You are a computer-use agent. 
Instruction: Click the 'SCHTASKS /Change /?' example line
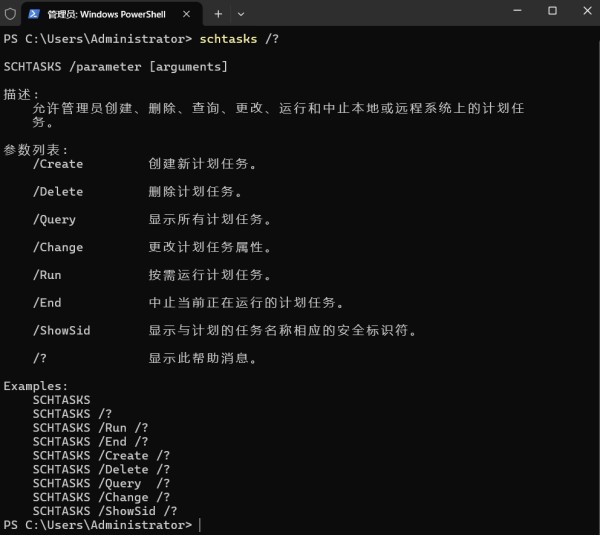(x=101, y=497)
